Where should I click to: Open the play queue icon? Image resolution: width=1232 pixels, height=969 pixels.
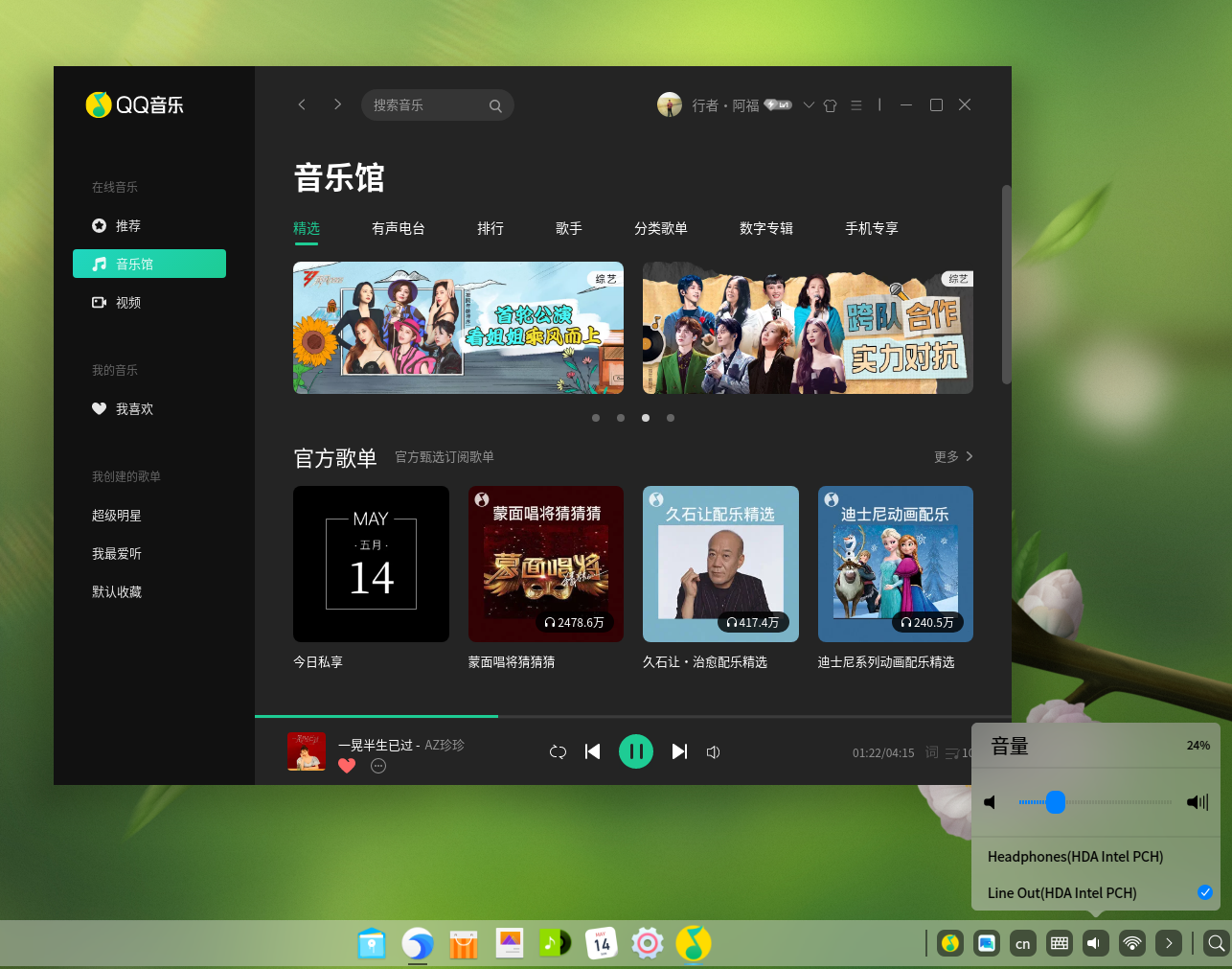tap(952, 753)
